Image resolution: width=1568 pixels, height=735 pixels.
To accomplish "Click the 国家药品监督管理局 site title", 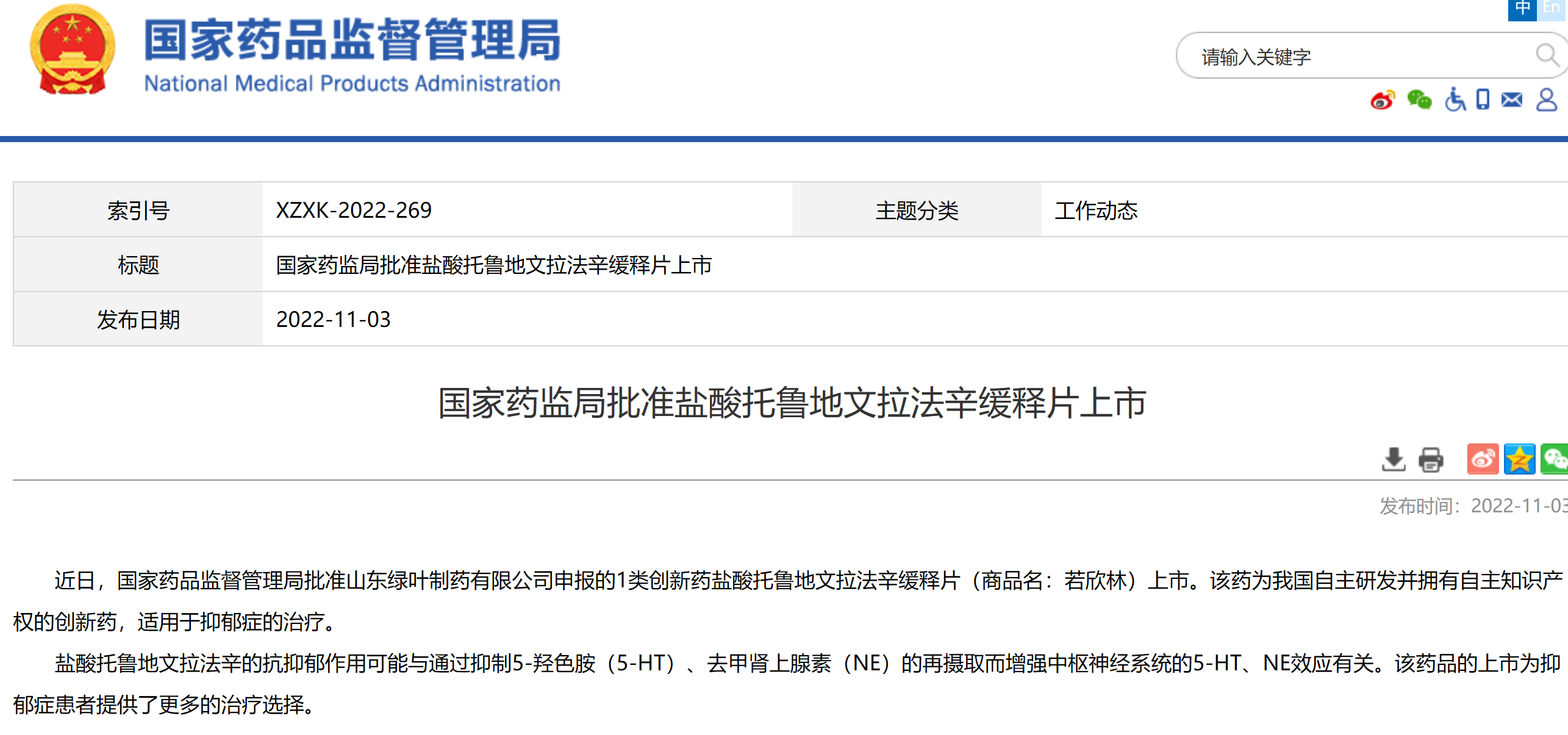I will point(352,40).
